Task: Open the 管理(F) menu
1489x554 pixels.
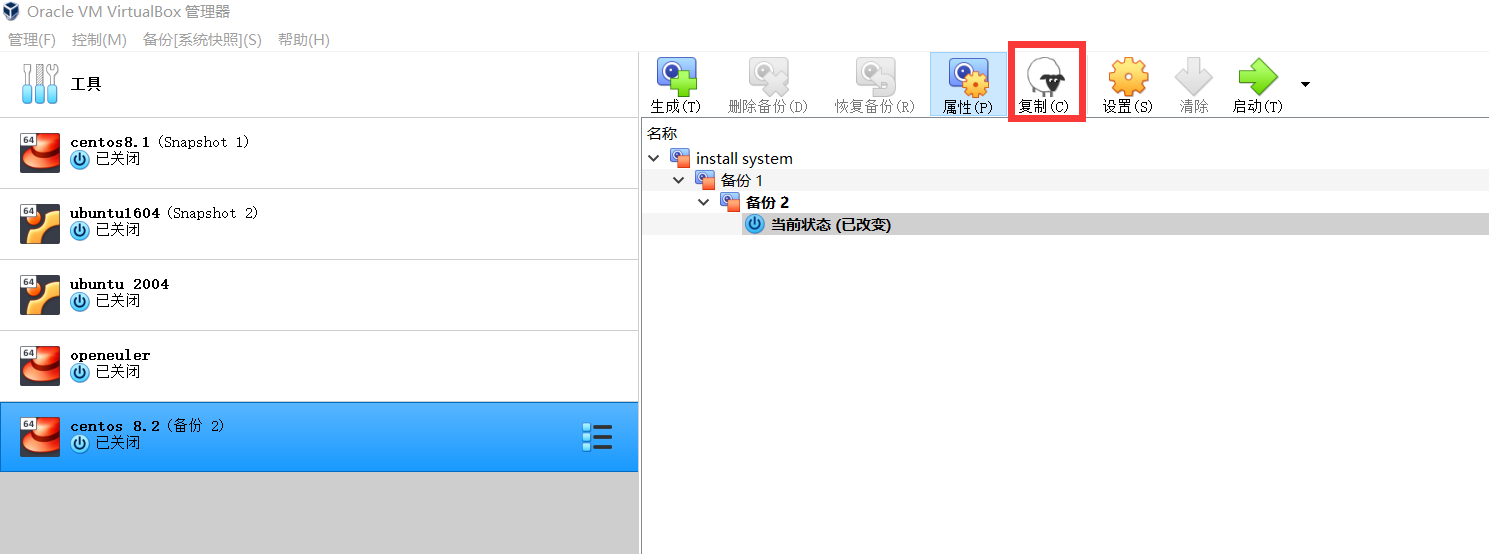Action: (32, 39)
